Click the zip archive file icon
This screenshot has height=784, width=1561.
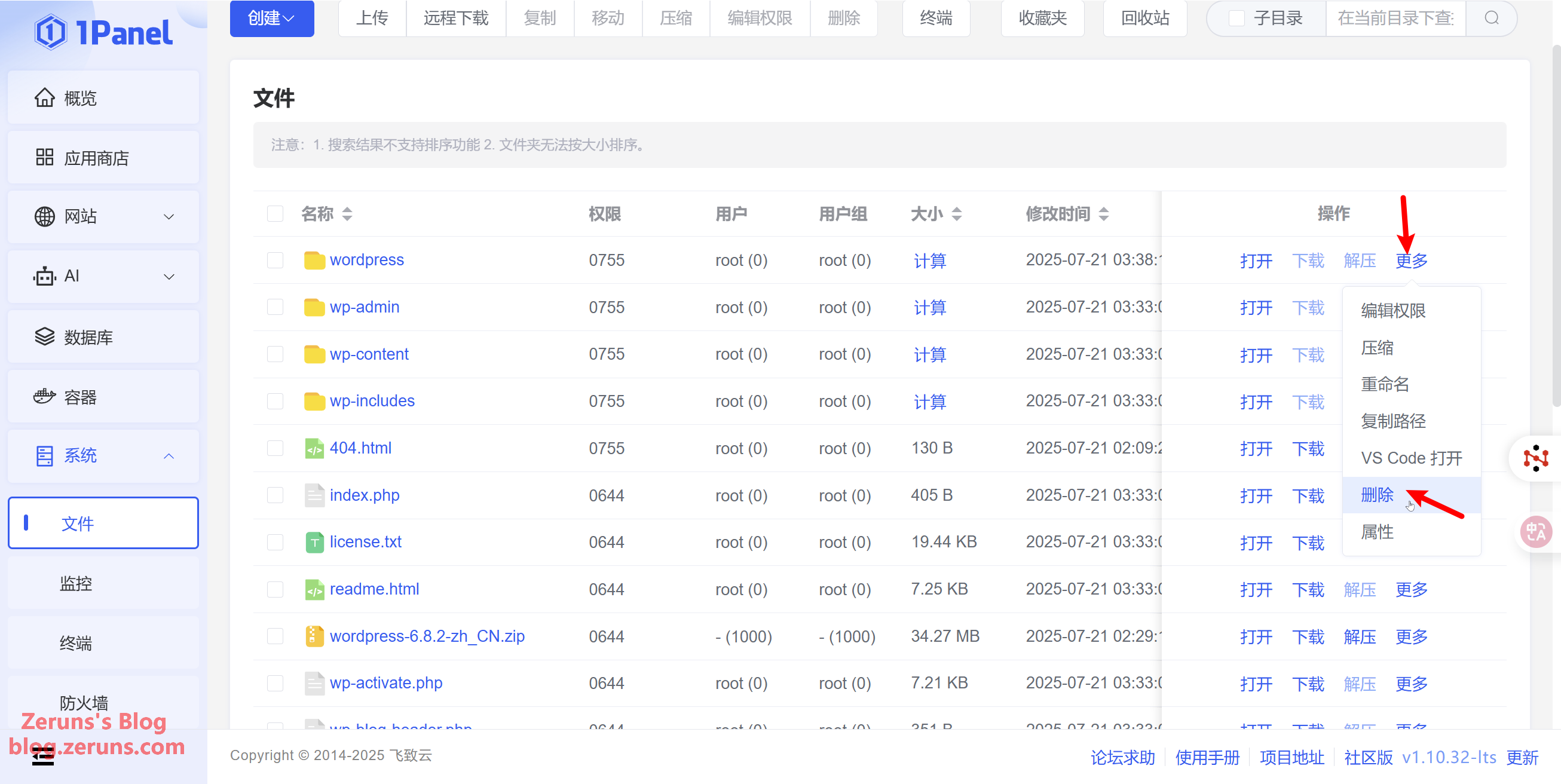click(x=314, y=636)
